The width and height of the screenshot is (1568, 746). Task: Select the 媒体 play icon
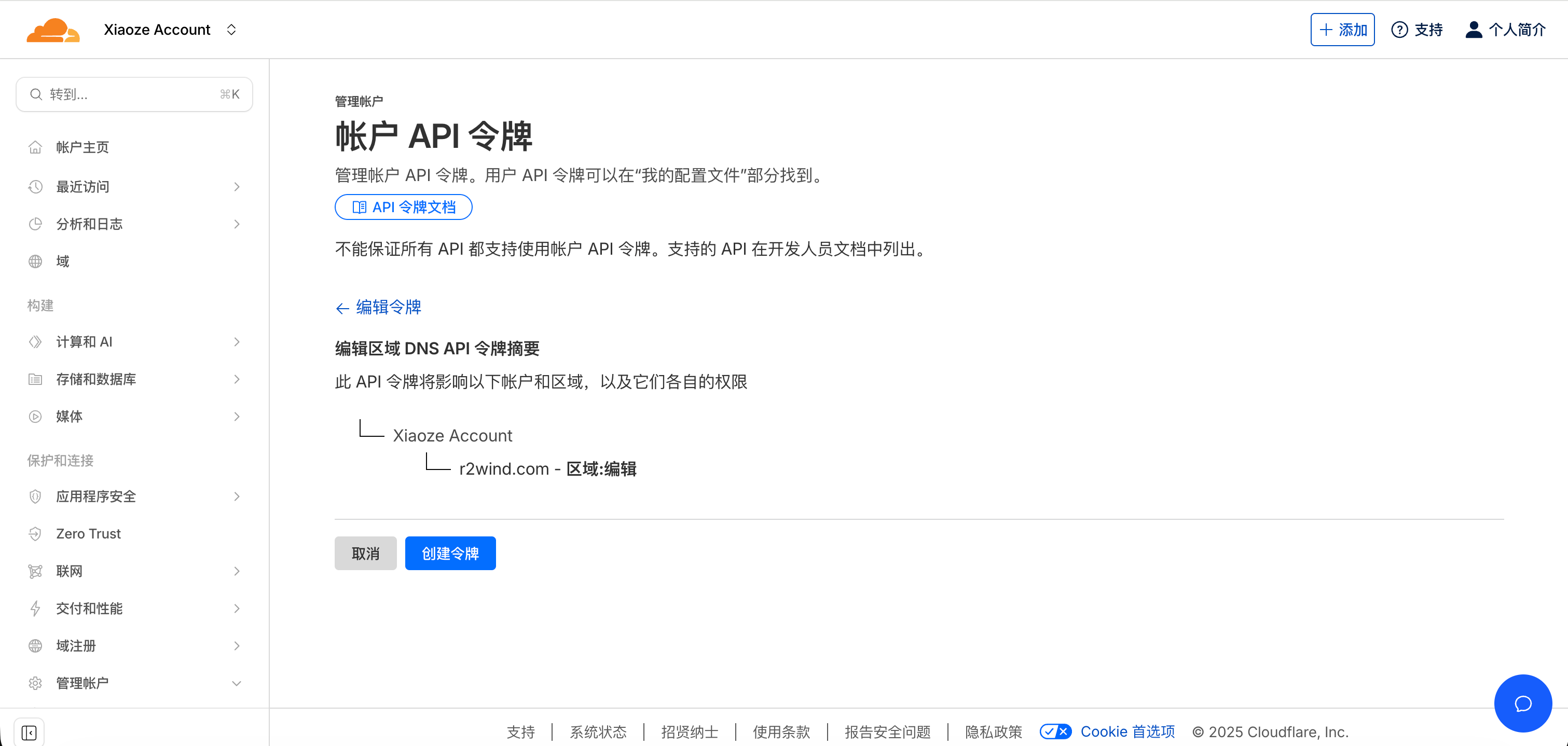[35, 416]
